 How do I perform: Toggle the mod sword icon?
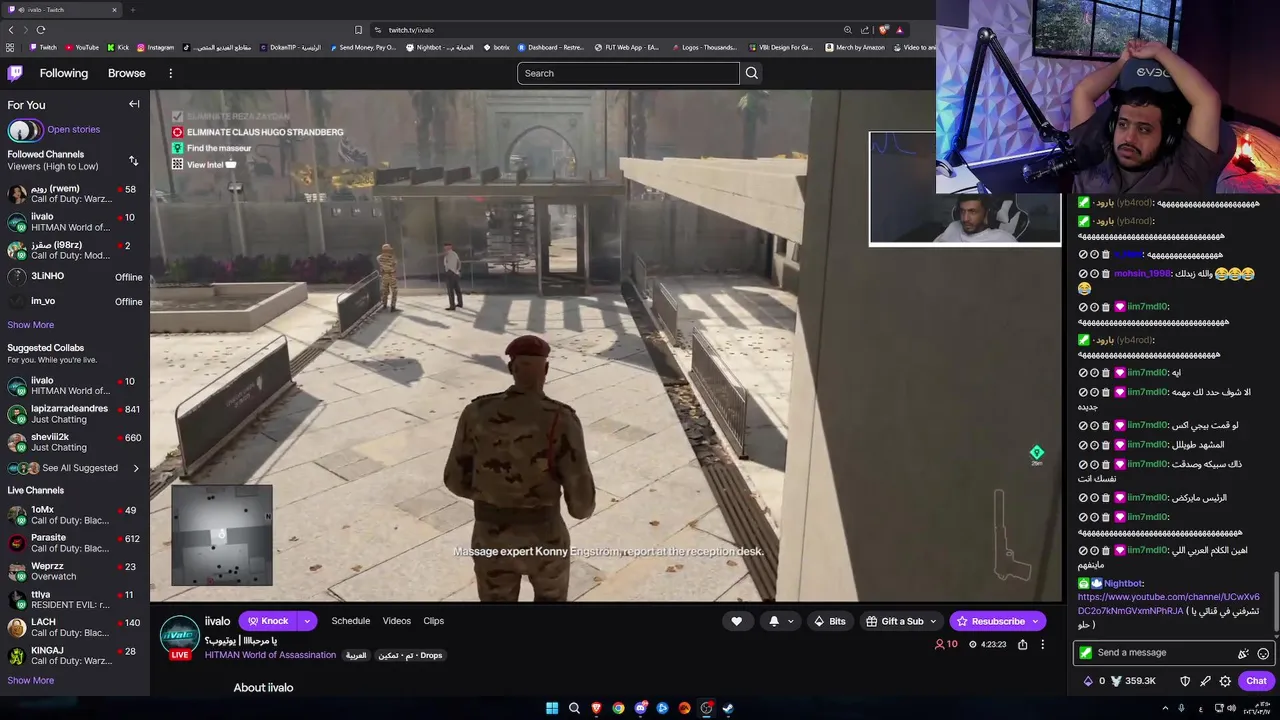click(1205, 681)
